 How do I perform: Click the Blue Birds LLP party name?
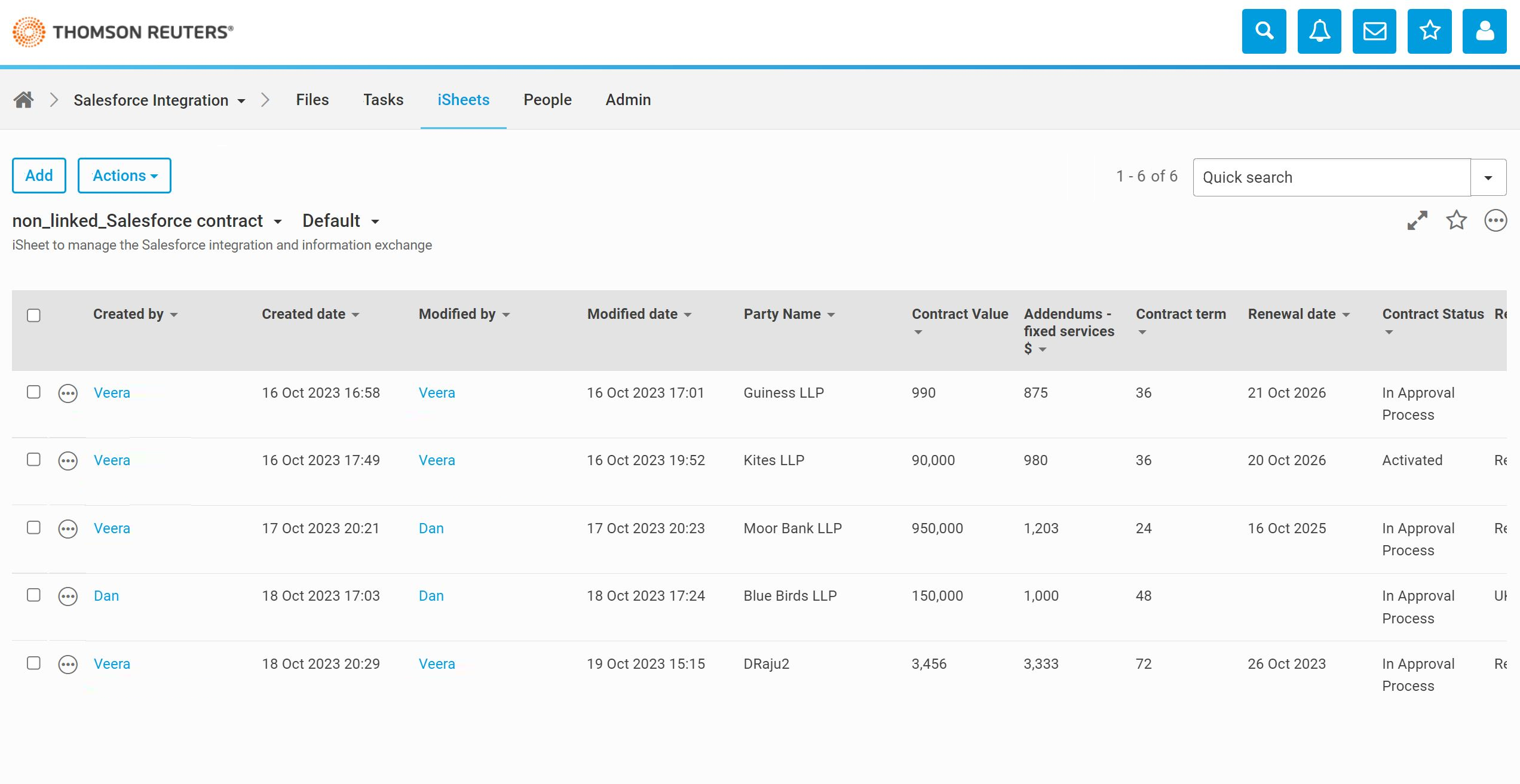point(790,596)
